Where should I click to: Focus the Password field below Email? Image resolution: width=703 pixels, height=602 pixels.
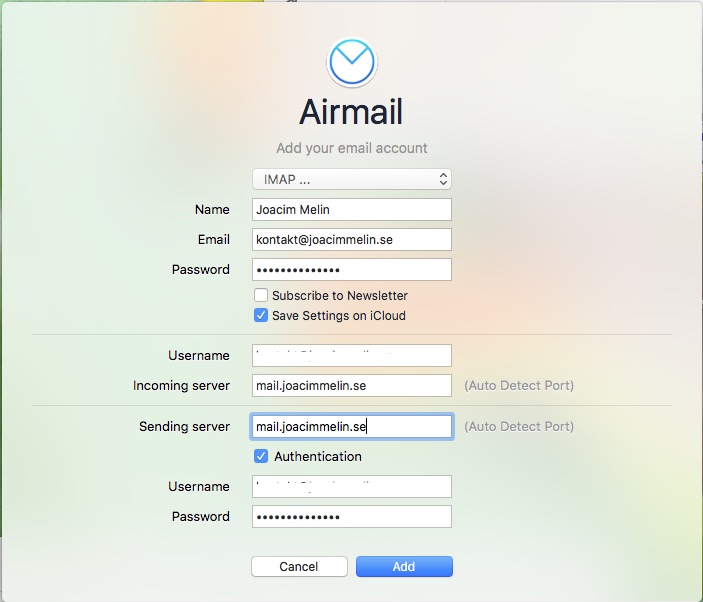352,269
